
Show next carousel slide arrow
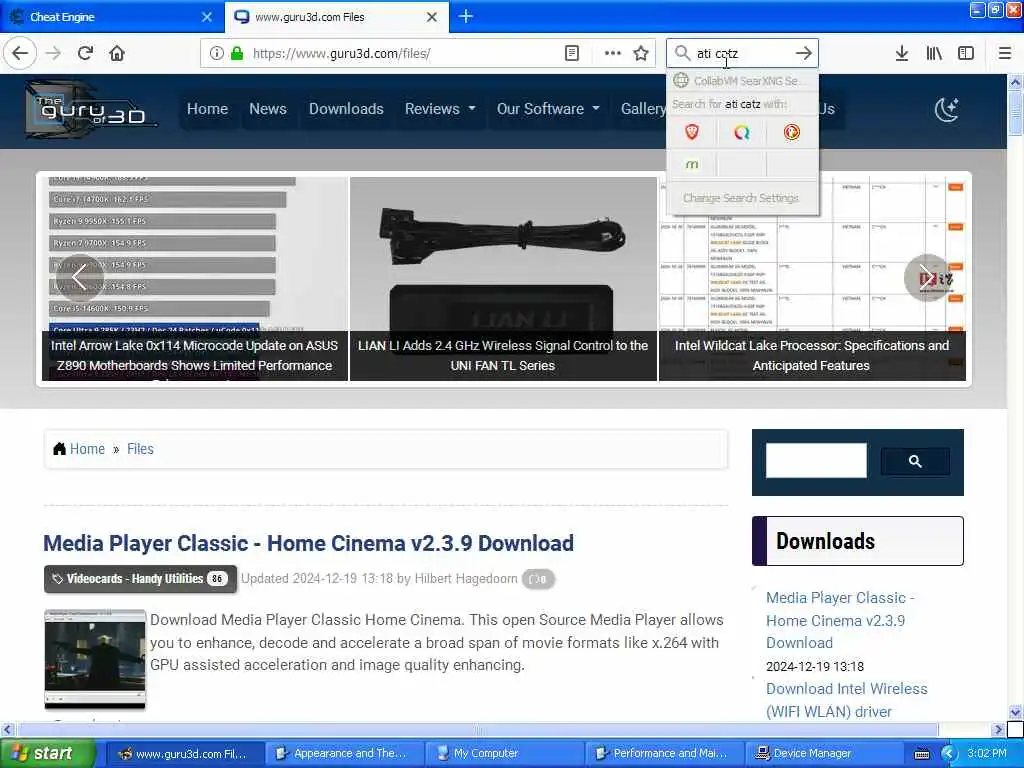927,277
